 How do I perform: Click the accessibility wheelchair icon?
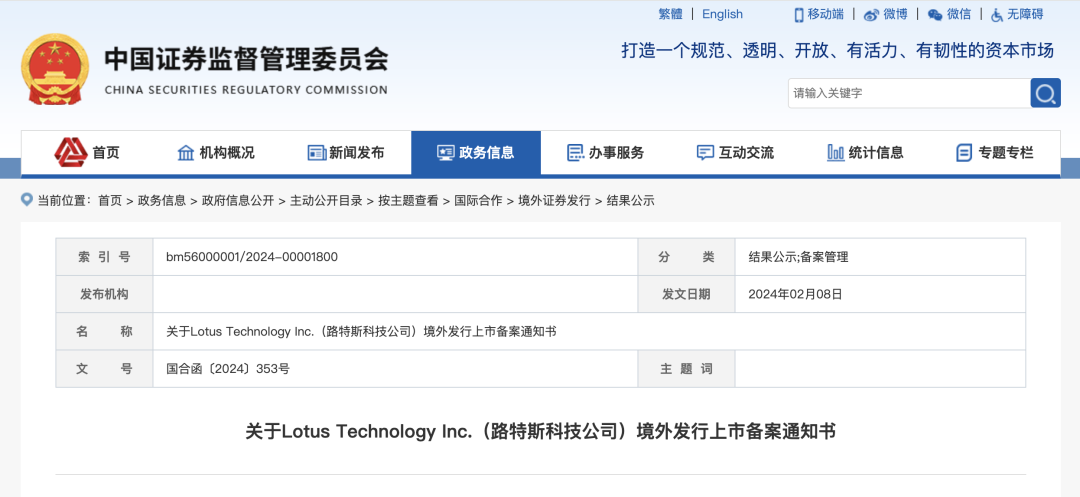pyautogui.click(x=997, y=14)
